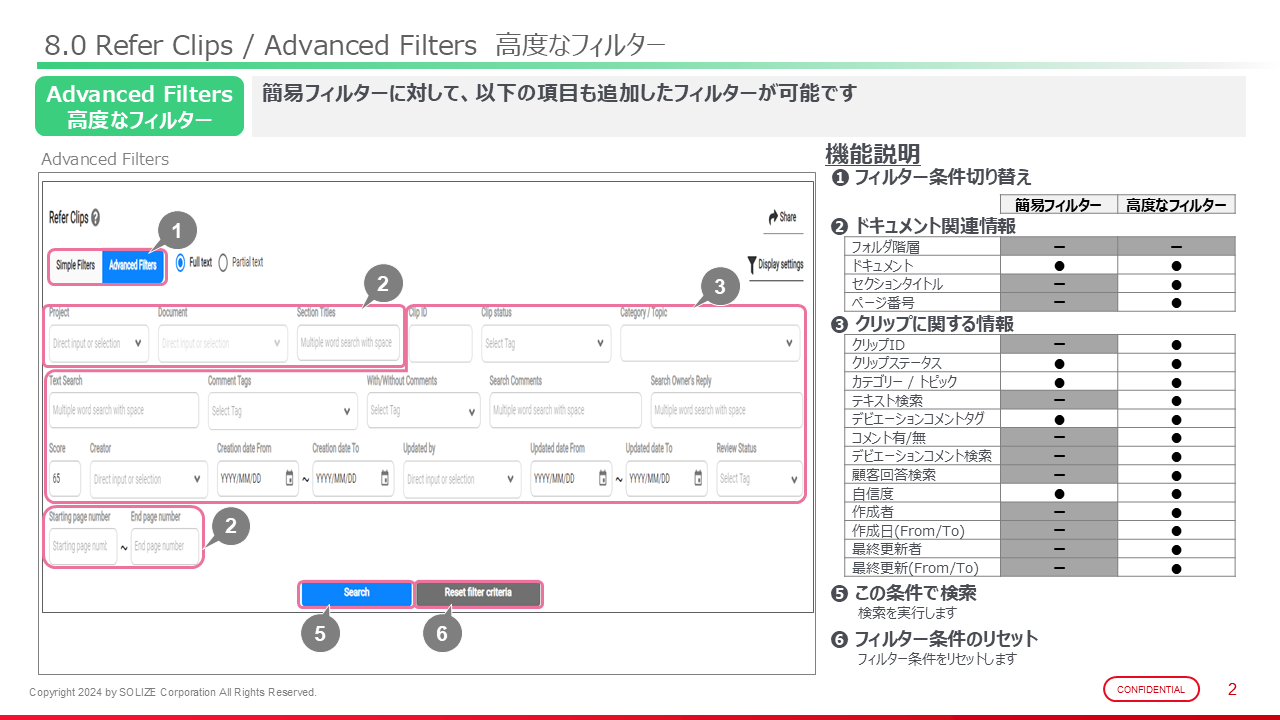Open calendar icon in Creation date To
1280x720 pixels.
(x=386, y=479)
